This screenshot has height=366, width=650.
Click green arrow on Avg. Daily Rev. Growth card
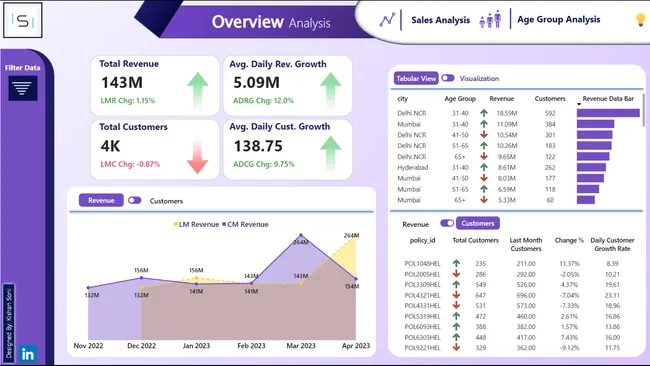tap(331, 90)
